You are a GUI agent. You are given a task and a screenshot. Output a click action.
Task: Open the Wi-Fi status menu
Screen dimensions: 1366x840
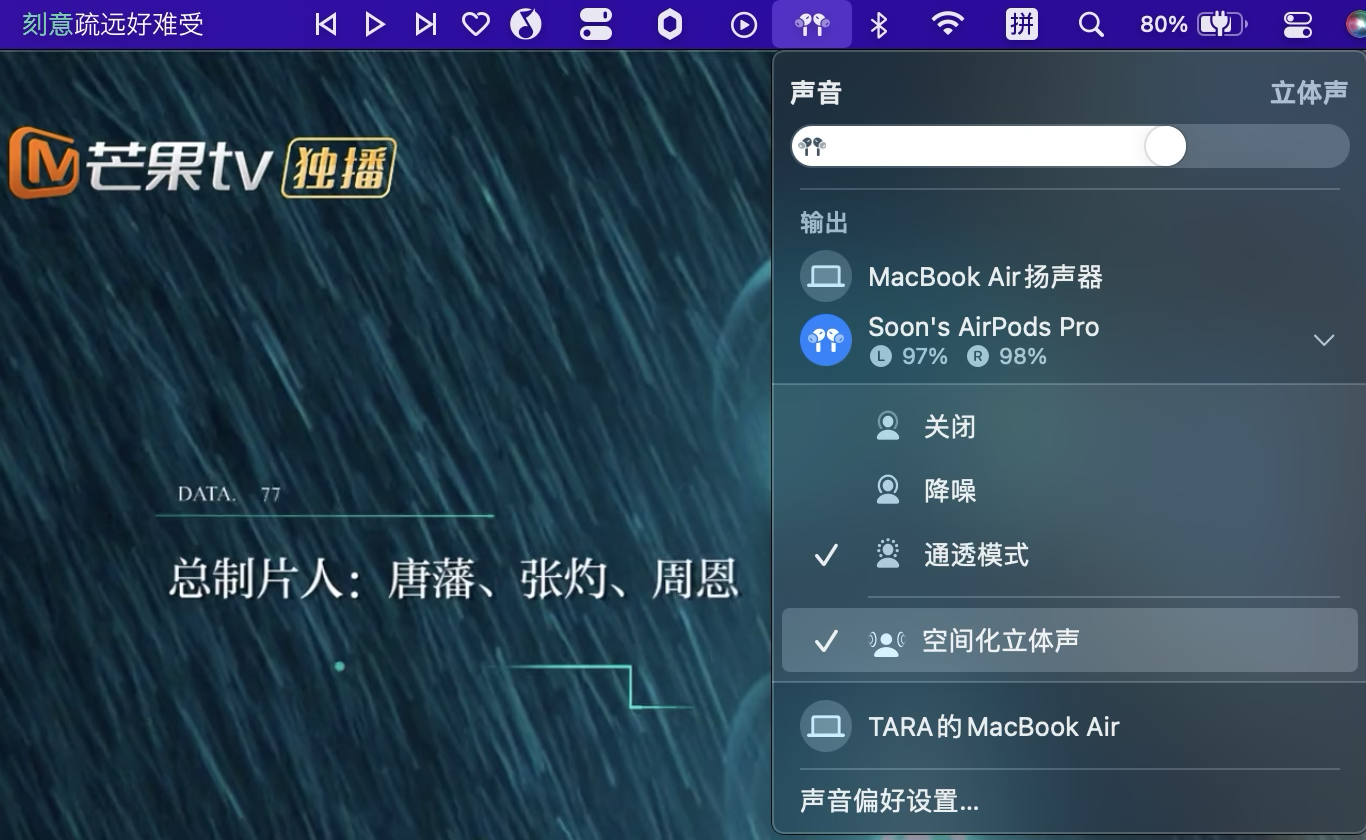pyautogui.click(x=947, y=24)
